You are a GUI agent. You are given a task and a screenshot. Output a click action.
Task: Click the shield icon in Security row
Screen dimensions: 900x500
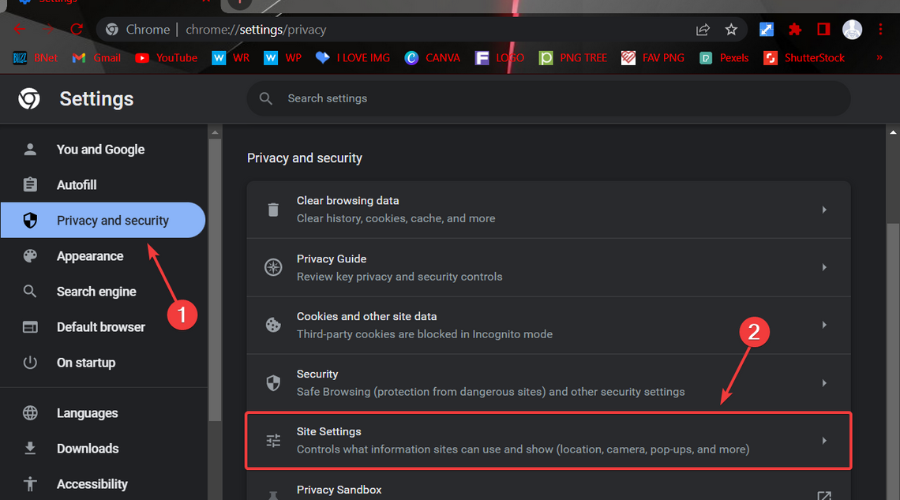click(273, 383)
